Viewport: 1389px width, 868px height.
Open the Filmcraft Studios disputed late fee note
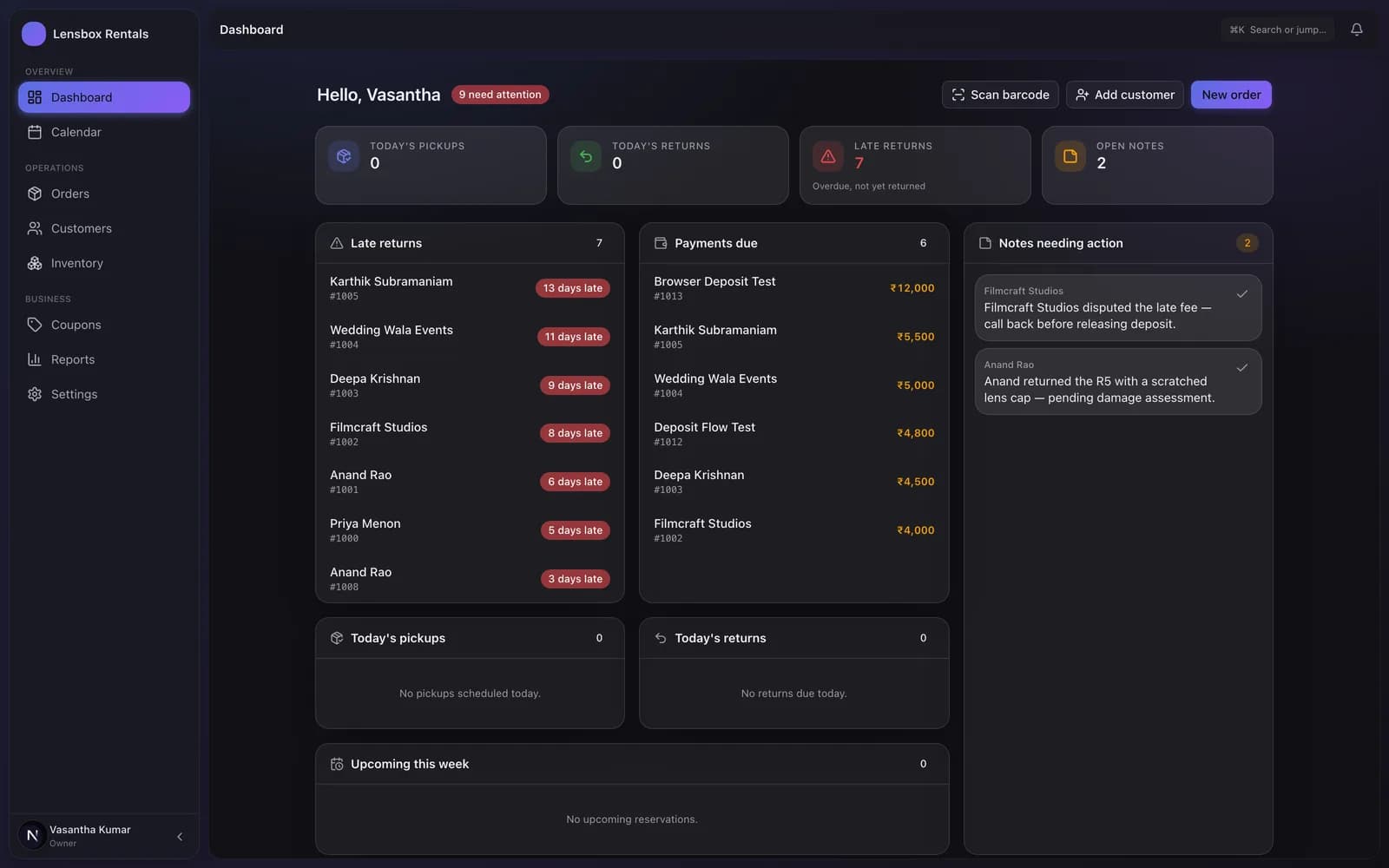[1118, 308]
